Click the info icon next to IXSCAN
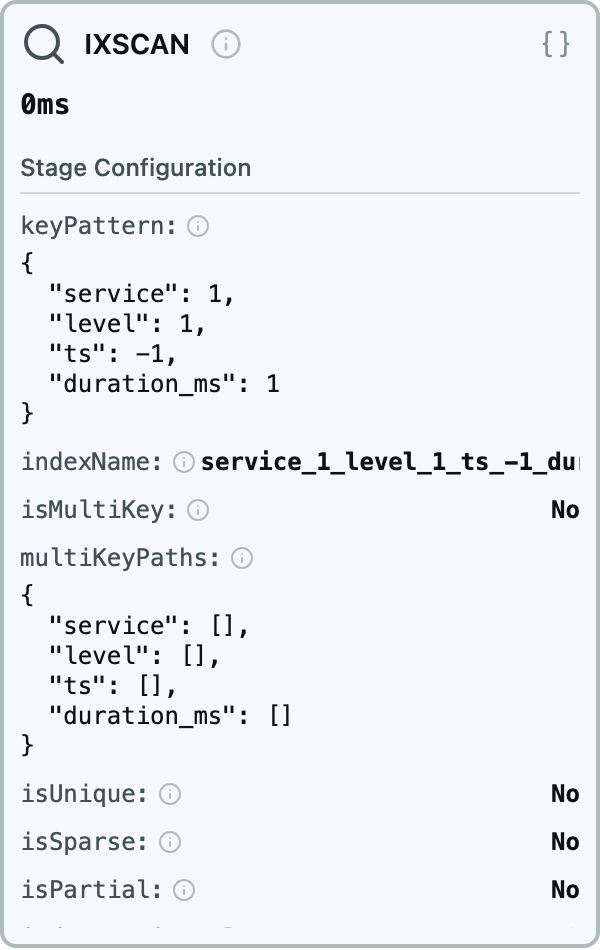This screenshot has width=600, height=950. pos(225,44)
